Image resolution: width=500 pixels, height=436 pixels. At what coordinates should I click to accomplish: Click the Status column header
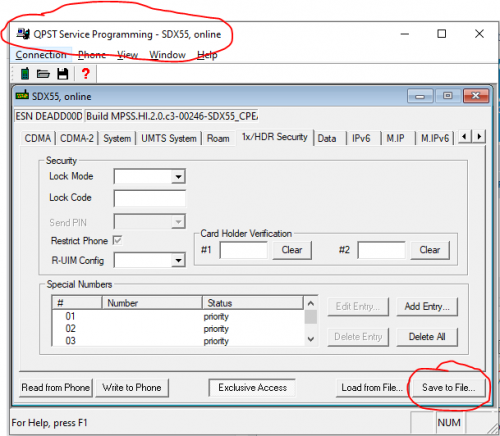click(x=253, y=303)
